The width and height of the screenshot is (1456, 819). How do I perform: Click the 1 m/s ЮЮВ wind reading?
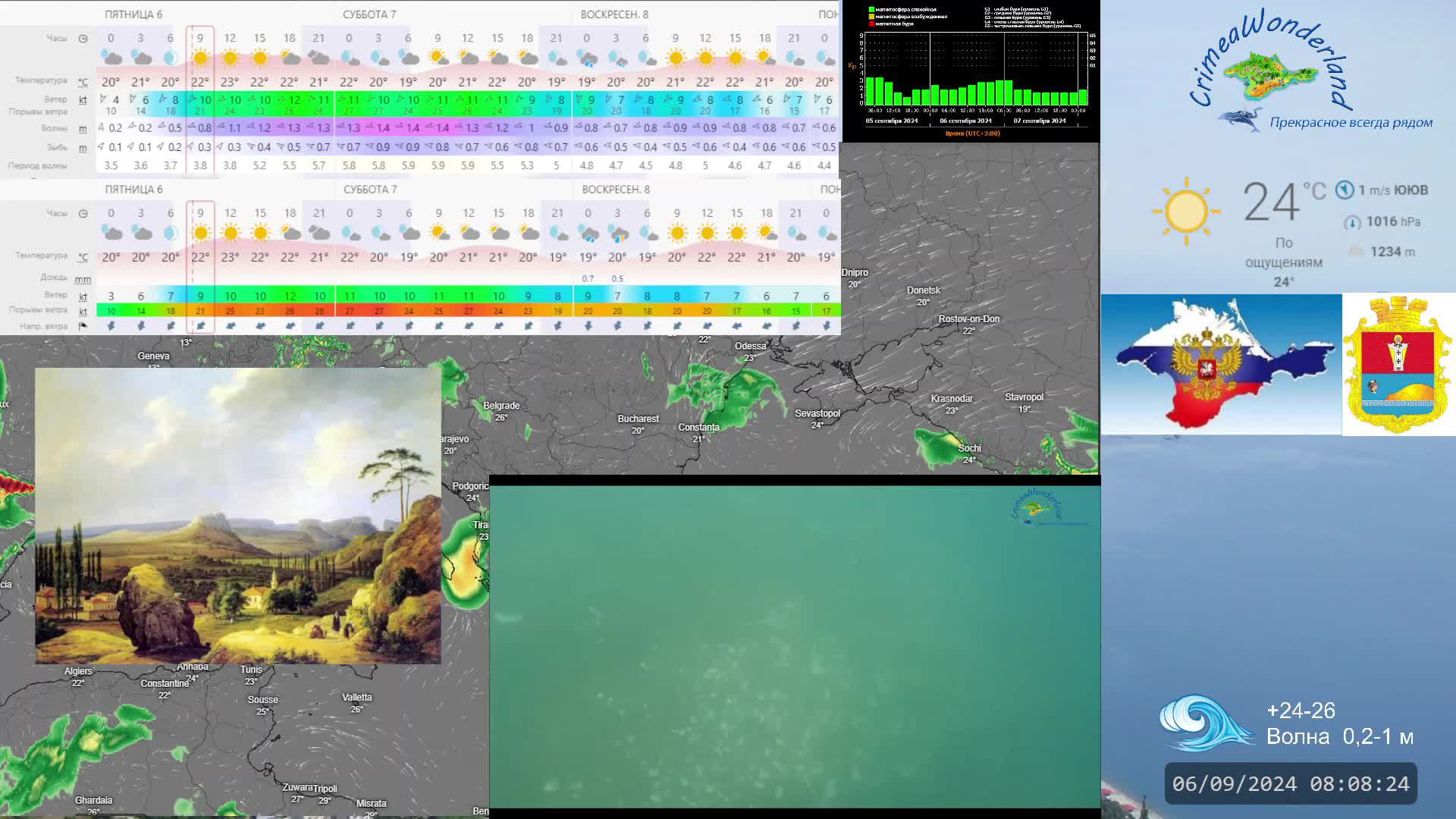pyautogui.click(x=1393, y=190)
